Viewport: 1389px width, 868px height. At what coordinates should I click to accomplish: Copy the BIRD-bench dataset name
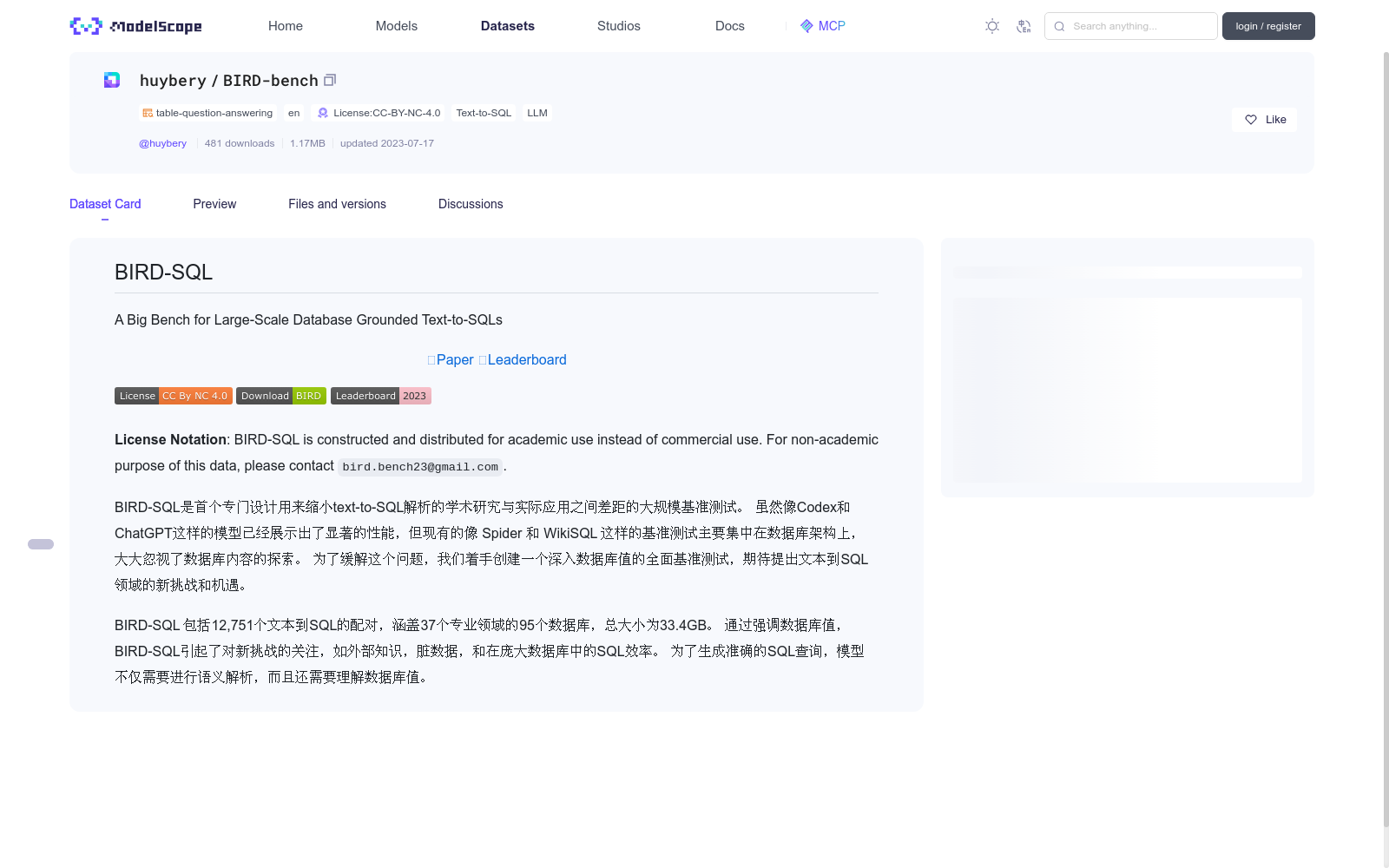330,80
